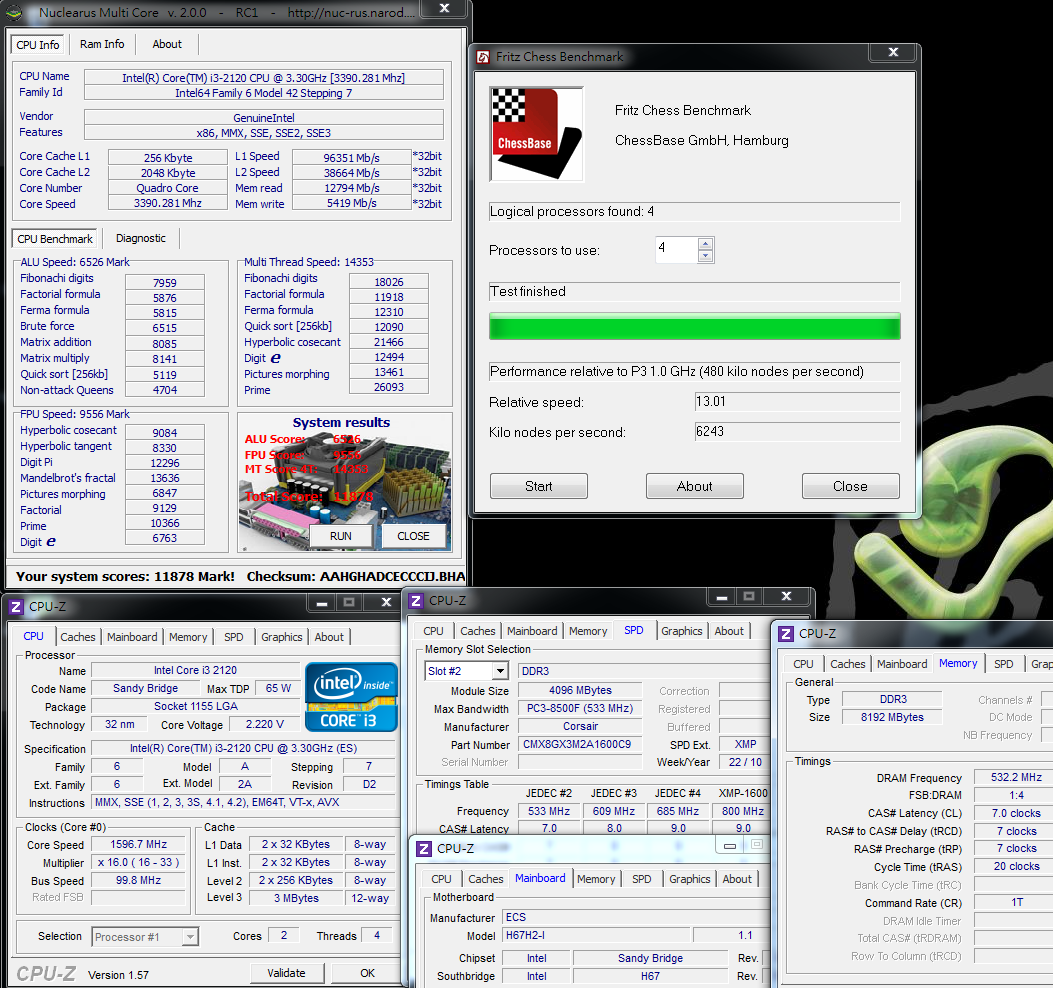Screen dimensions: 1053x988
Task: Click the Multiplier value x 16.0
Action: point(138,862)
